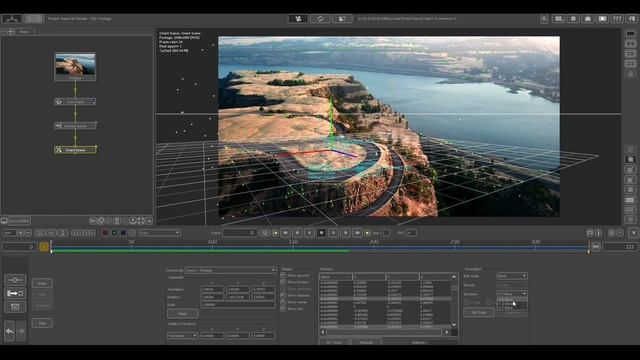Screen dimensions: 640x360
Task: Select the second viewport layout icon in sidebar
Action: point(631,44)
